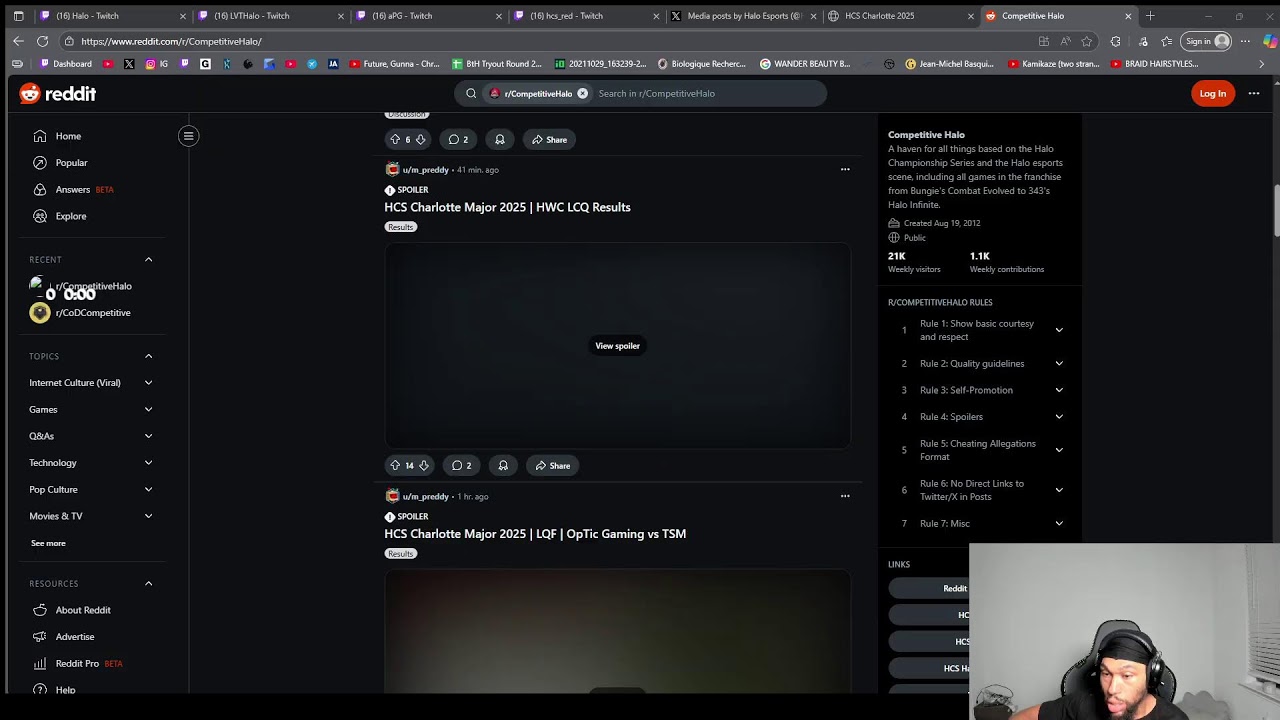
Task: Give award on HWC LCQ Results post
Action: [x=503, y=465]
